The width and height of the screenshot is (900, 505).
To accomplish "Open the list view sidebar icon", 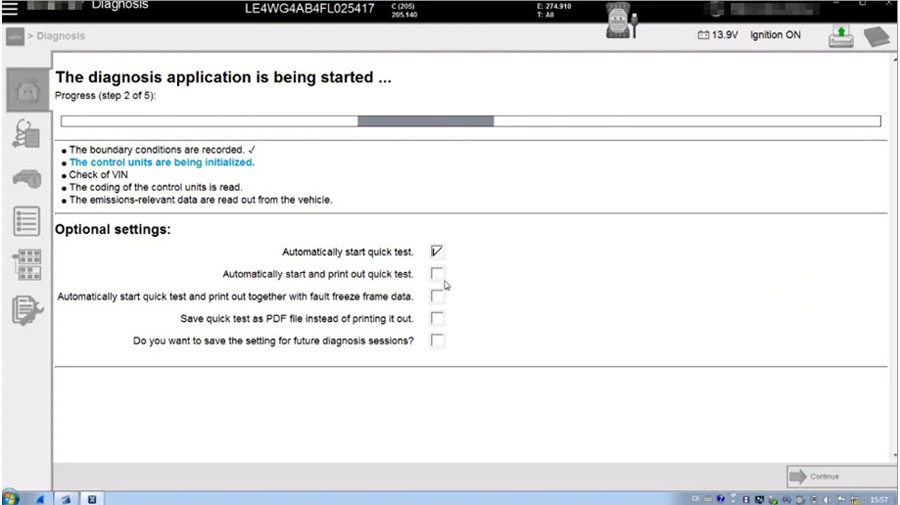I will [x=26, y=221].
